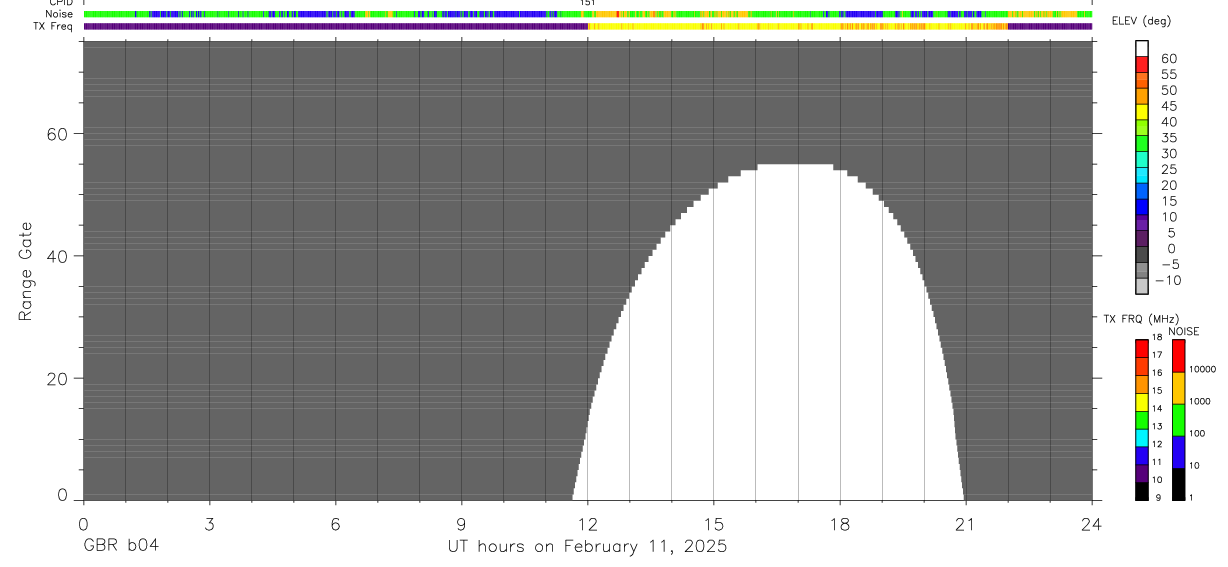
Task: Click the '10000' label on the noise scale
Action: point(1202,369)
